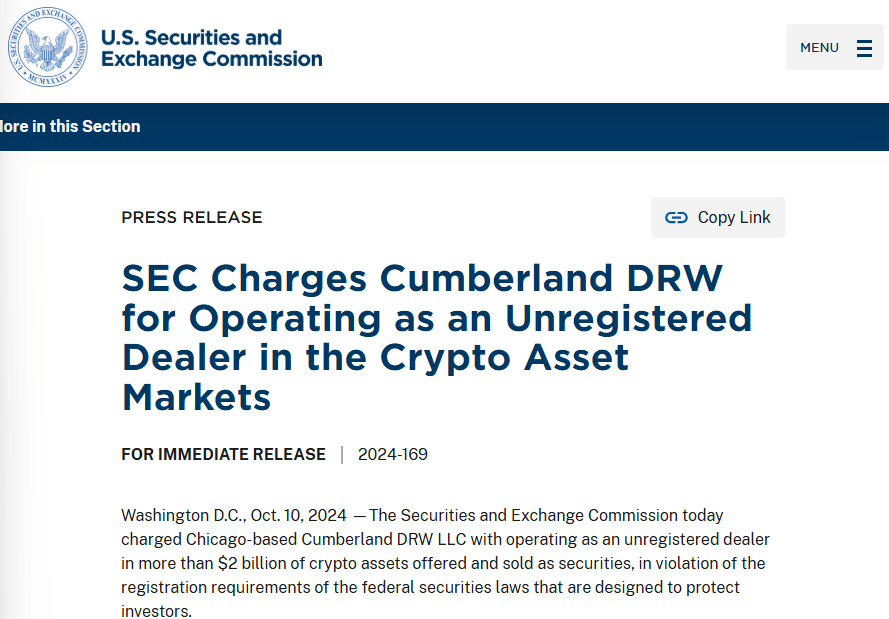Click the empty area of the navy section bar
Screen dimensions: 889x619
pyautogui.click(x=510, y=127)
